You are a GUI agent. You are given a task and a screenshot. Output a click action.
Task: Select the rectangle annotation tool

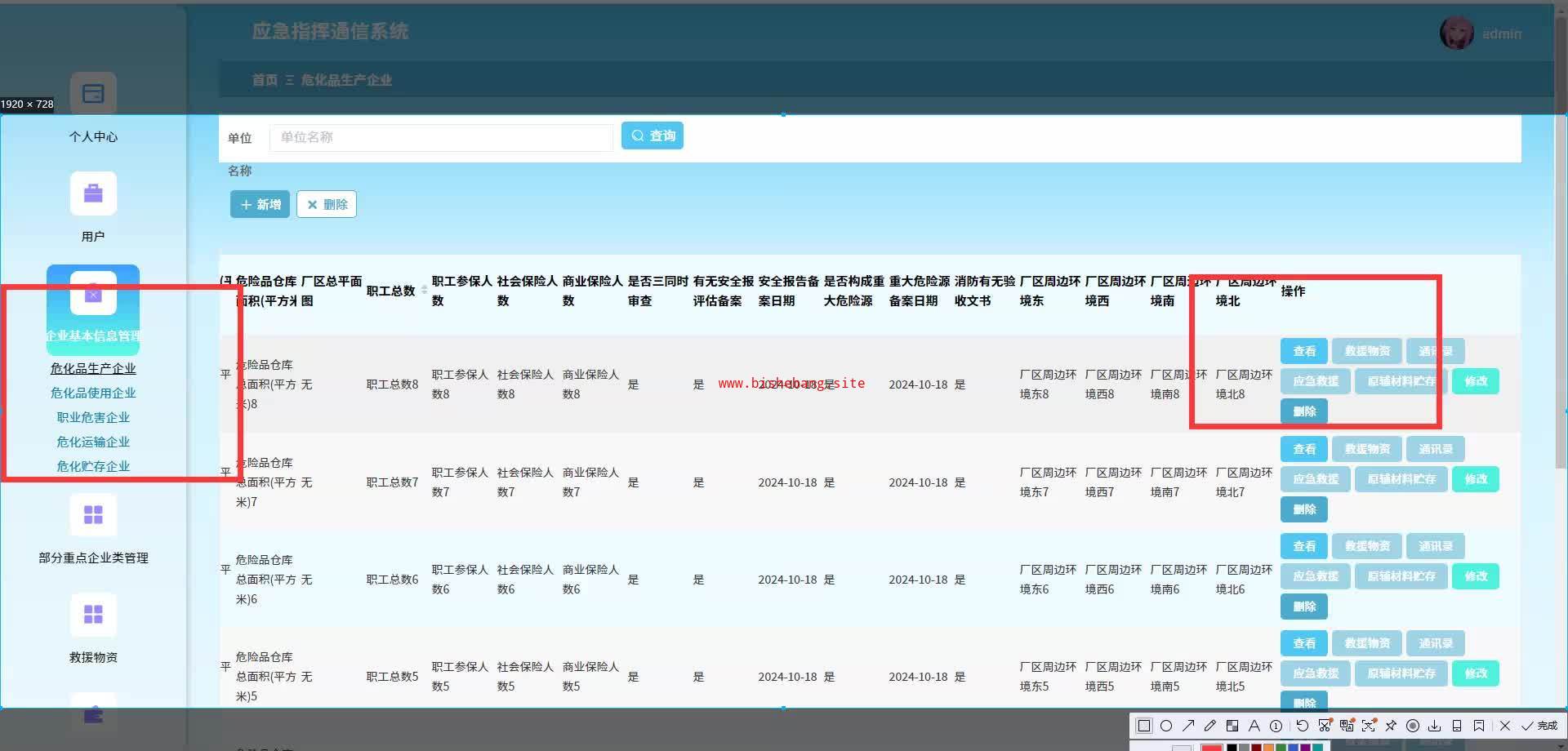coord(1144,726)
